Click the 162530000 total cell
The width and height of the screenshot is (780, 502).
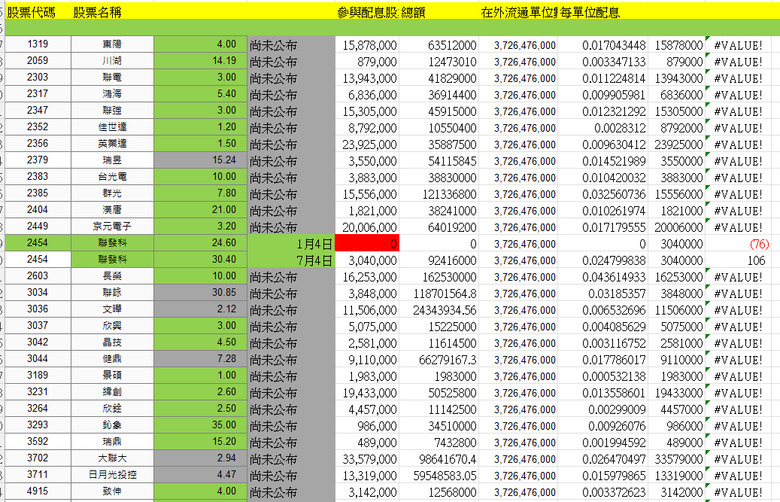(439, 277)
